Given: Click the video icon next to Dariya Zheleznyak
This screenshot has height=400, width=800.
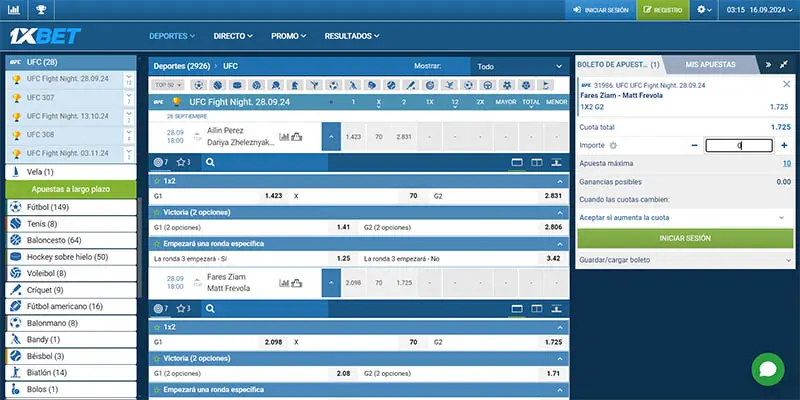Looking at the screenshot, I should [296, 137].
